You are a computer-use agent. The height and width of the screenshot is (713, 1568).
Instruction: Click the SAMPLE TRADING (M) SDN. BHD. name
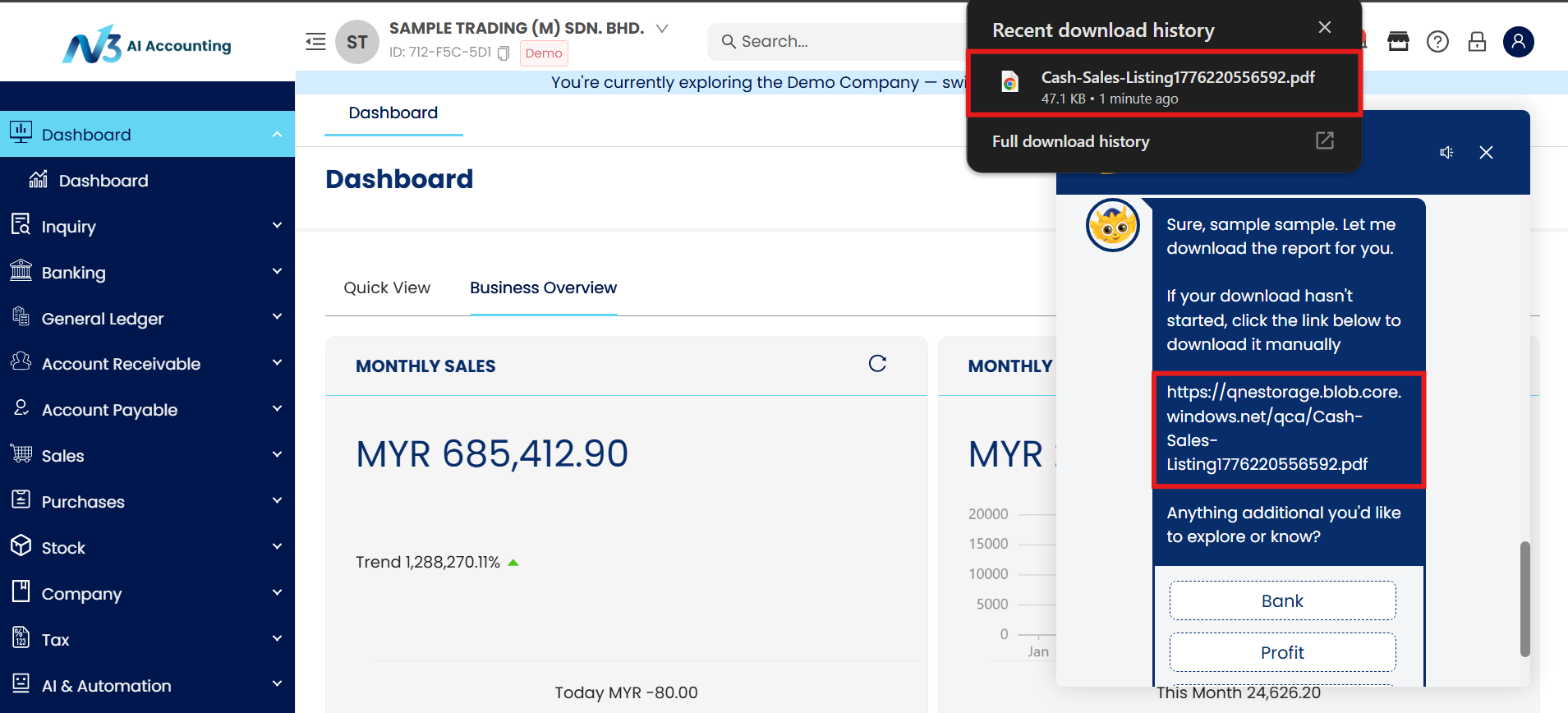[517, 29]
